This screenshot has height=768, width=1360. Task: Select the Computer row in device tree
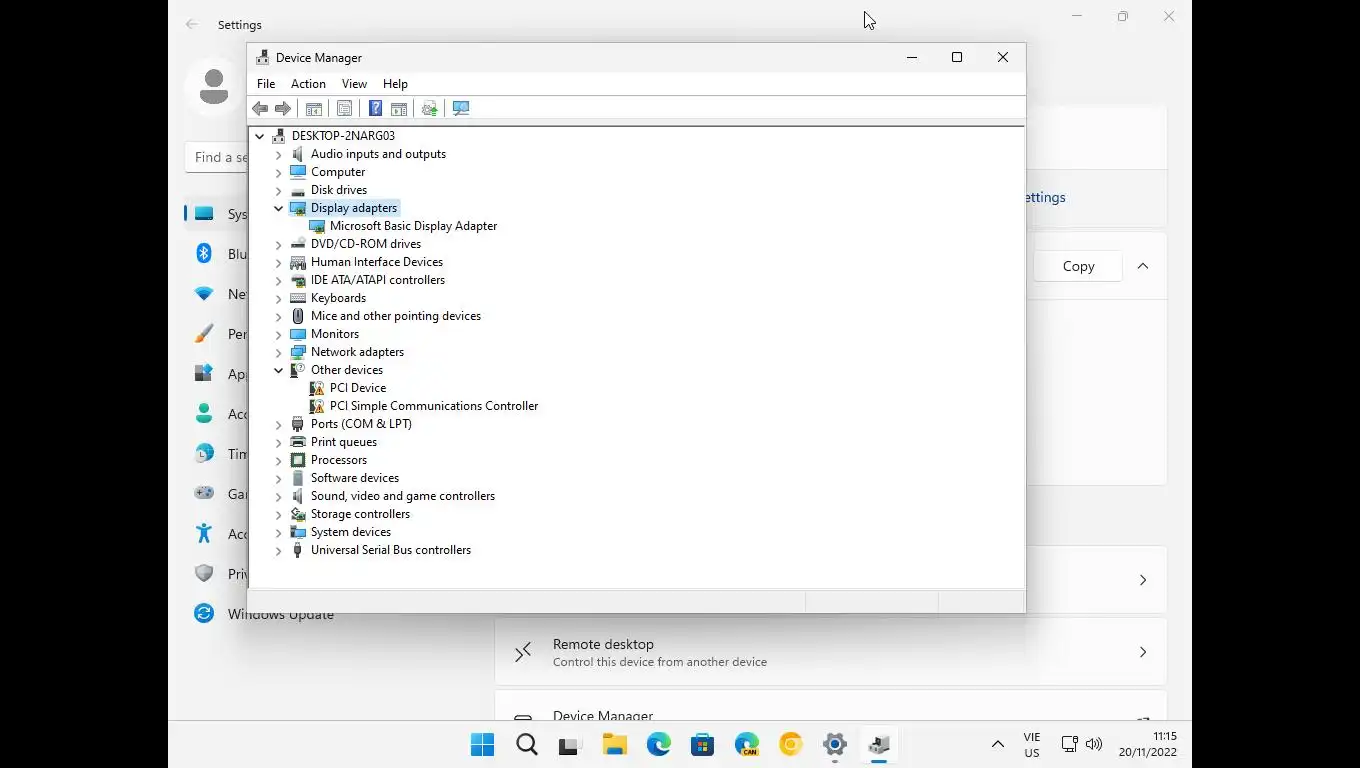click(337, 172)
